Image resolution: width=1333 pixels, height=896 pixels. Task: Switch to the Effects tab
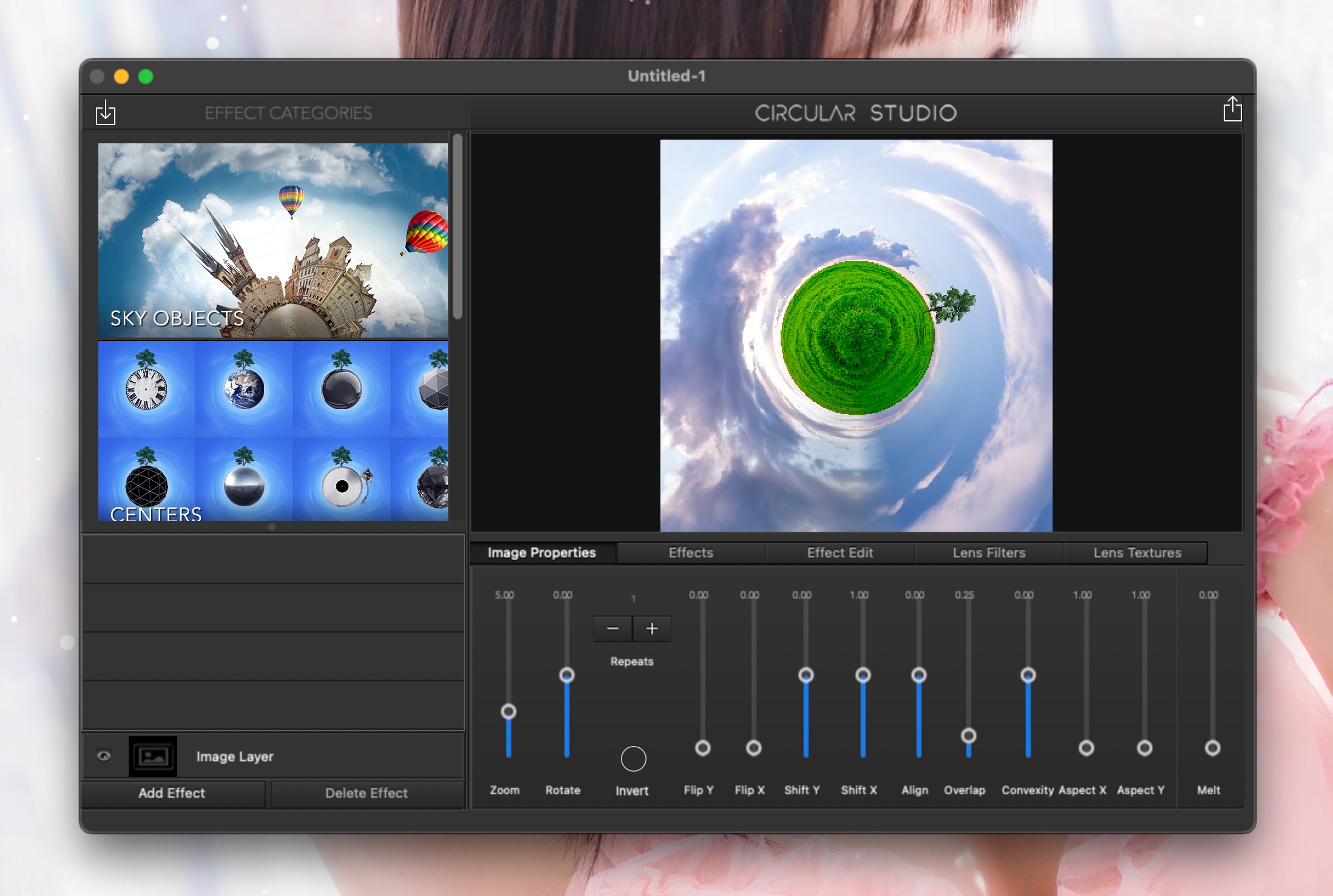point(691,552)
